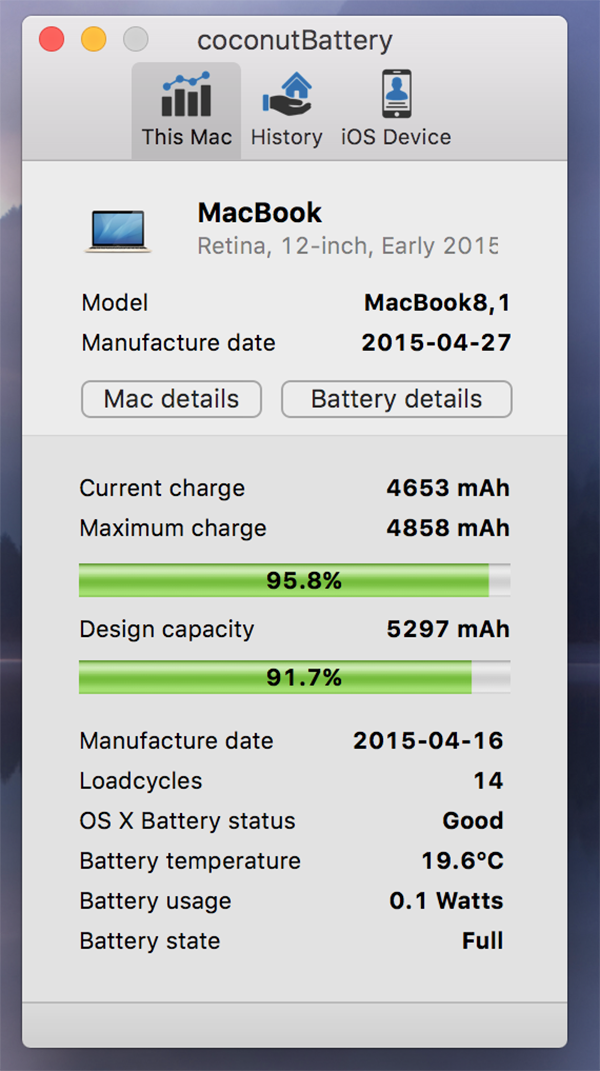600x1071 pixels.
Task: Select the 5297 mAh design capacity value
Action: point(448,629)
